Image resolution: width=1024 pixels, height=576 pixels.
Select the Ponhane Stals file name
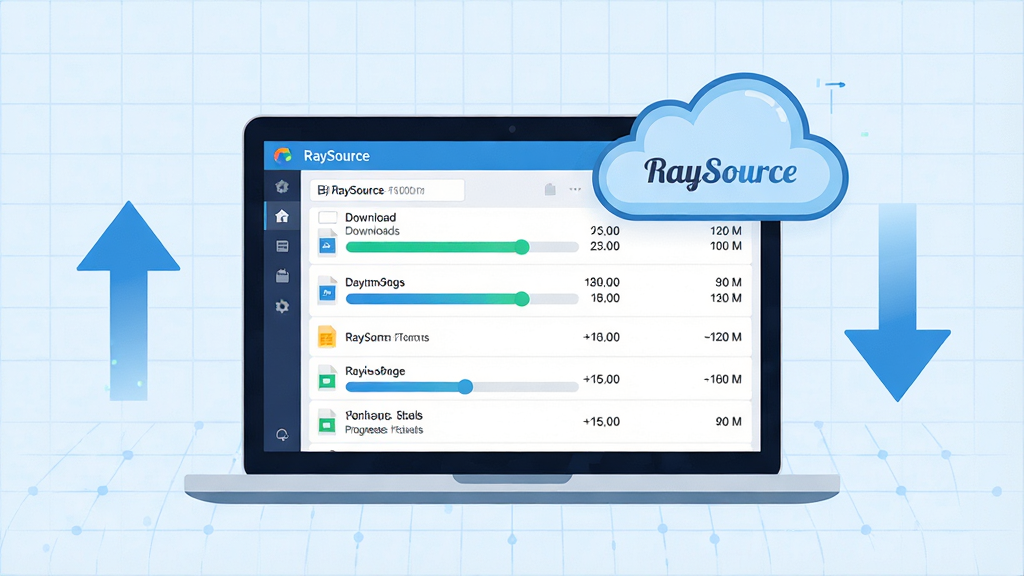tap(383, 415)
